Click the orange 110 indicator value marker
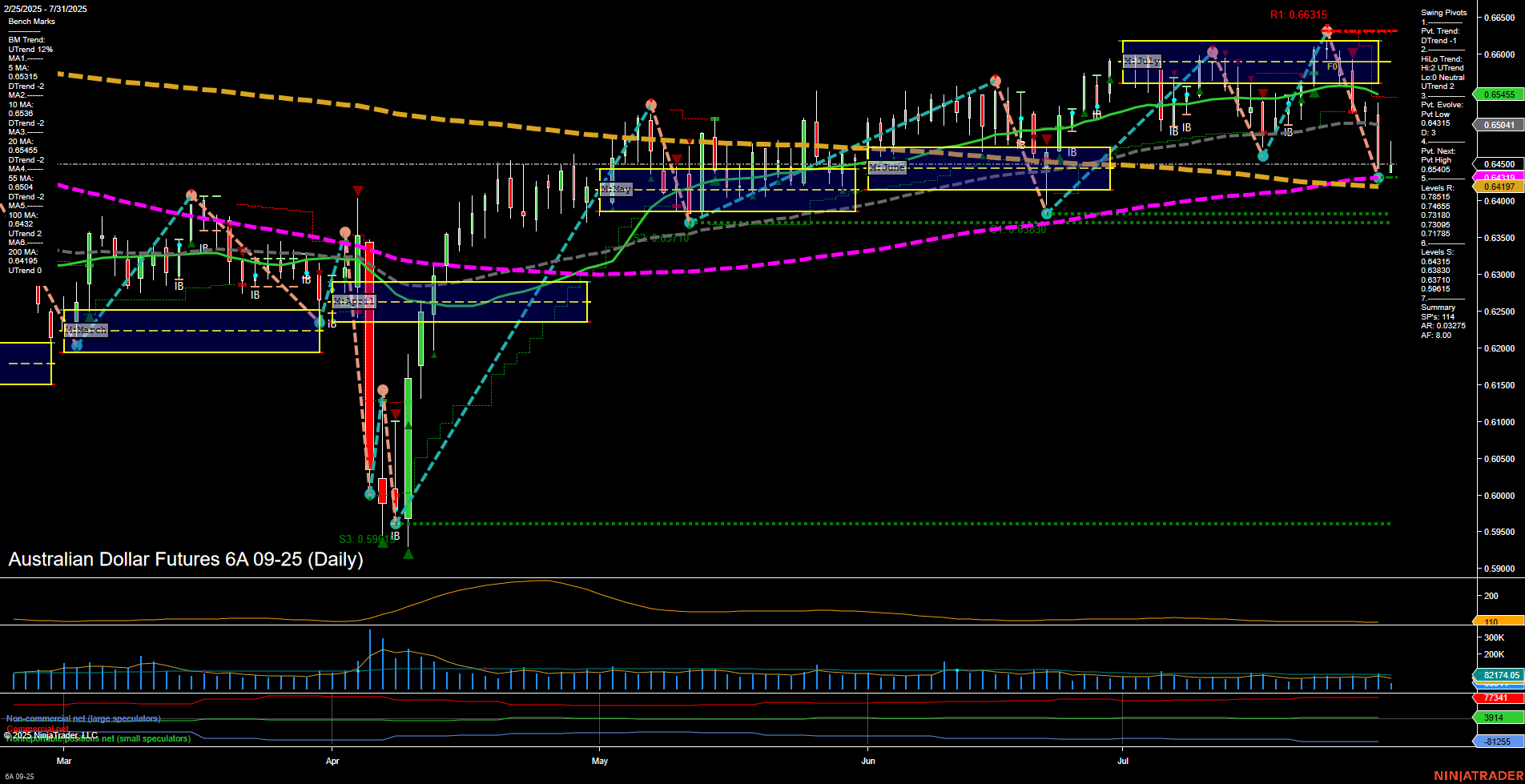1525x784 pixels. pyautogui.click(x=1499, y=621)
